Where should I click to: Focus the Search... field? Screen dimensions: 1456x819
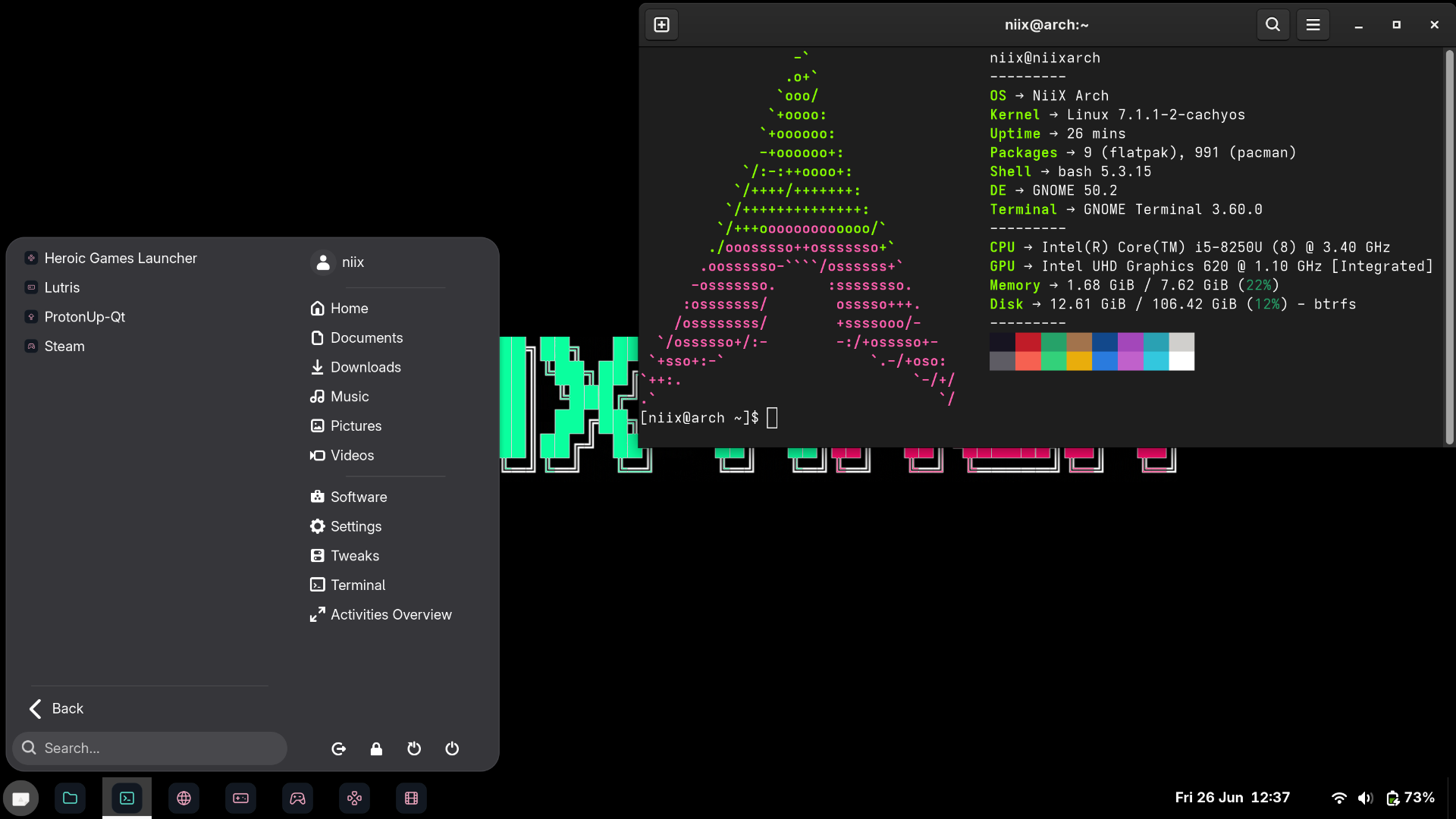(x=150, y=748)
